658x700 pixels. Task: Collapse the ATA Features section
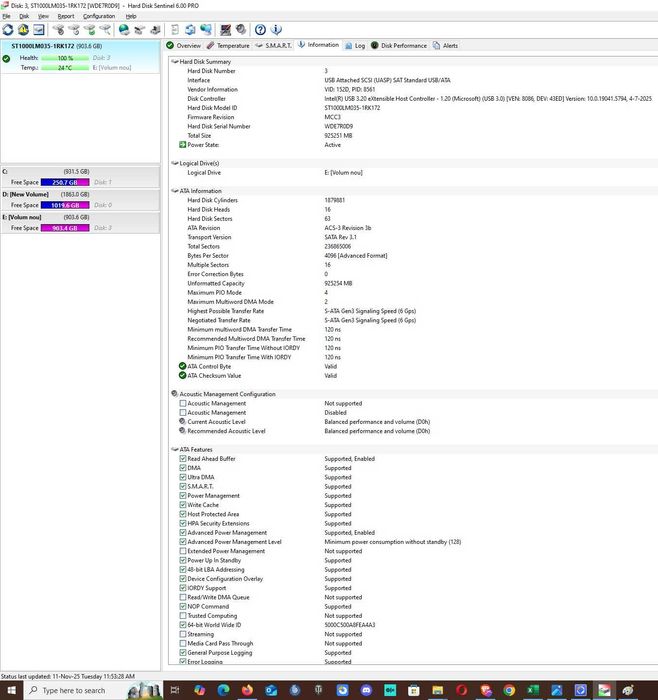pyautogui.click(x=175, y=449)
